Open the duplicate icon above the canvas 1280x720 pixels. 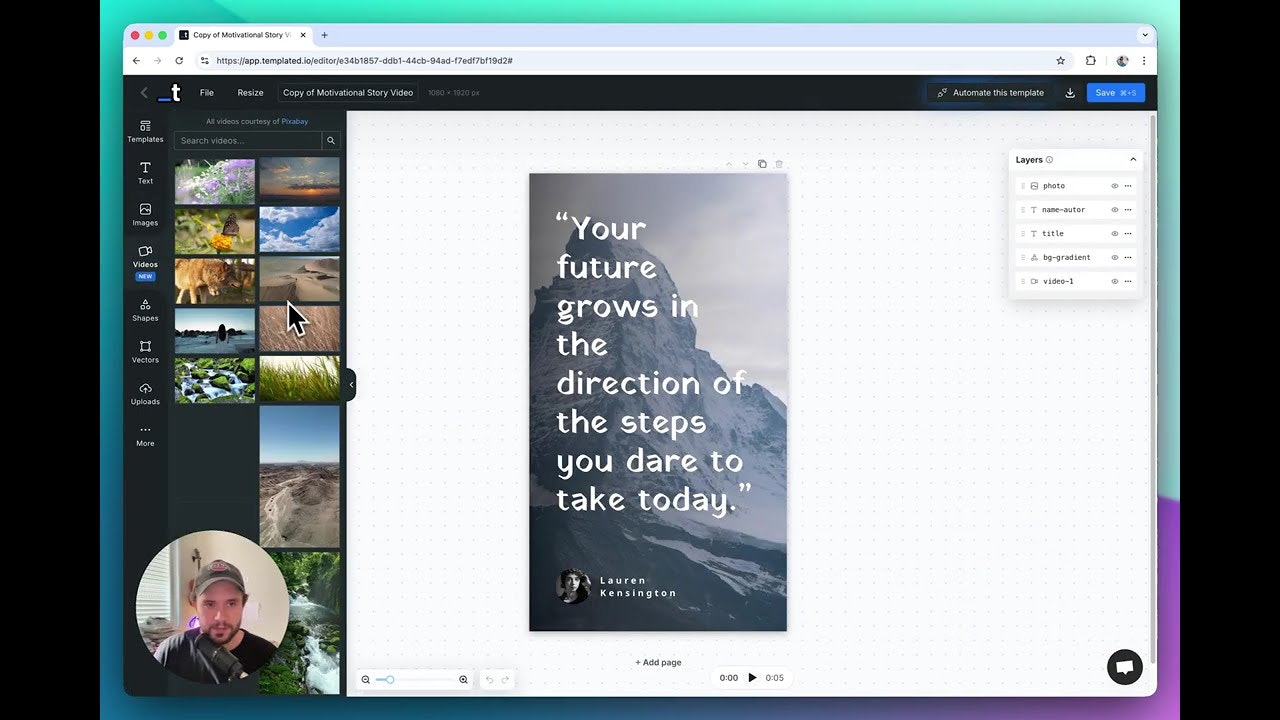pyautogui.click(x=762, y=163)
